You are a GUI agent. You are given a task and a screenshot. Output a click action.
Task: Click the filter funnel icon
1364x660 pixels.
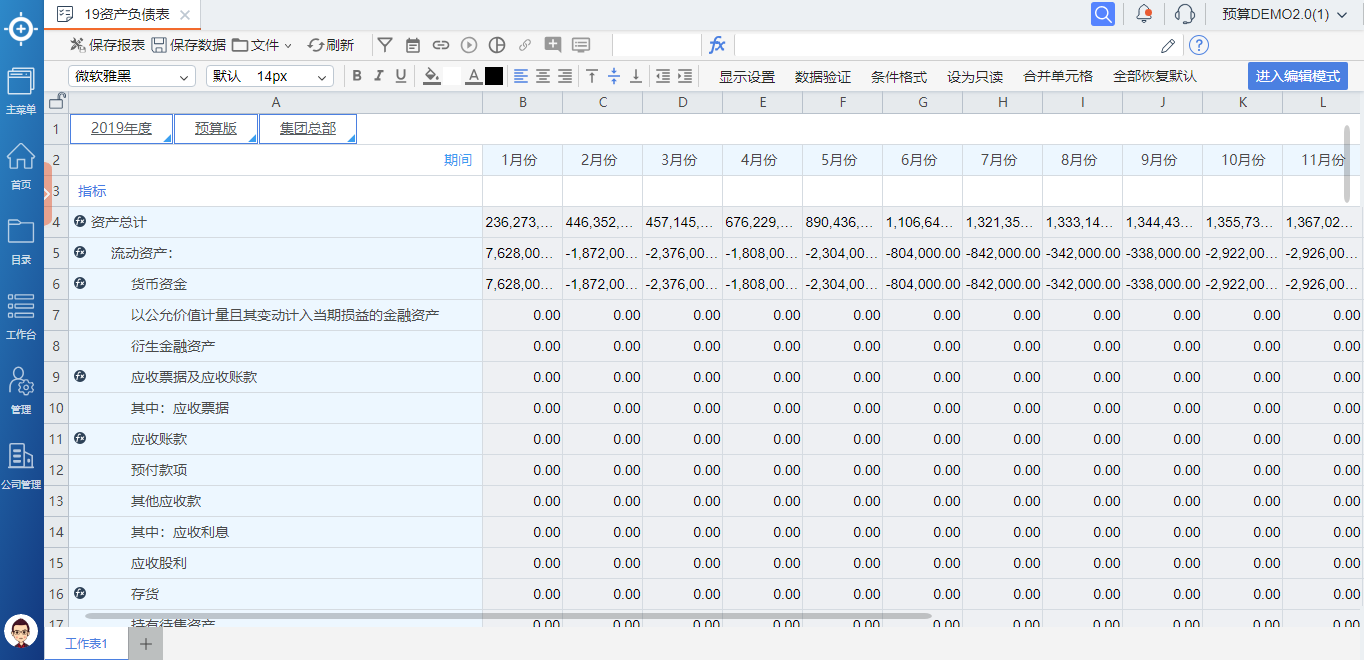[x=385, y=45]
